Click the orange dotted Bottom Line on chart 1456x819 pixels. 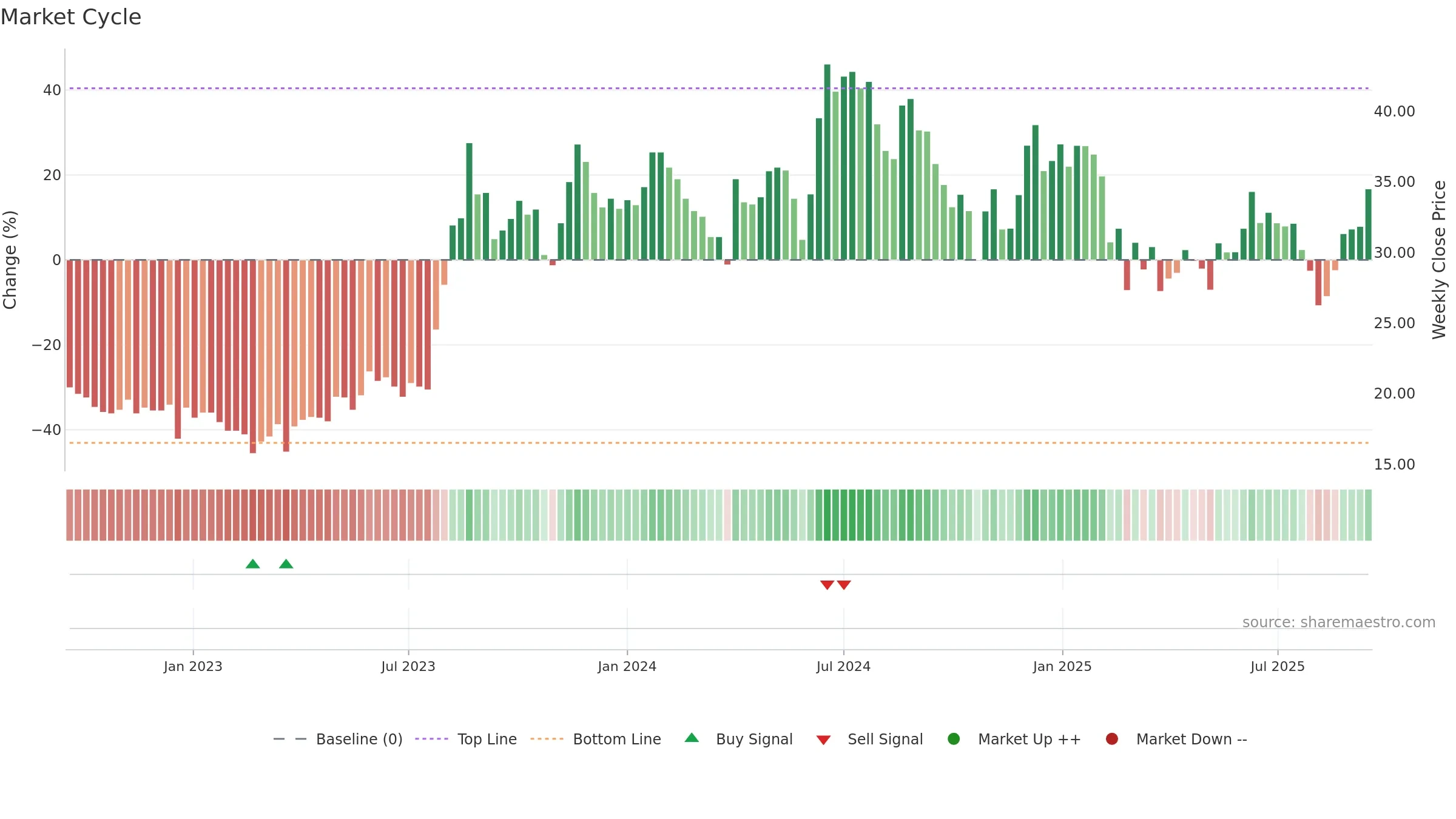(x=719, y=443)
